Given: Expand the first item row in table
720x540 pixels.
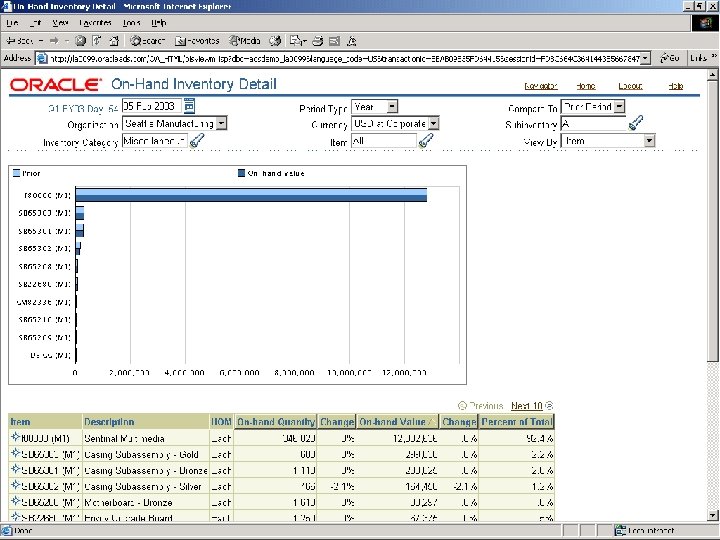Looking at the screenshot, I should tap(14, 438).
